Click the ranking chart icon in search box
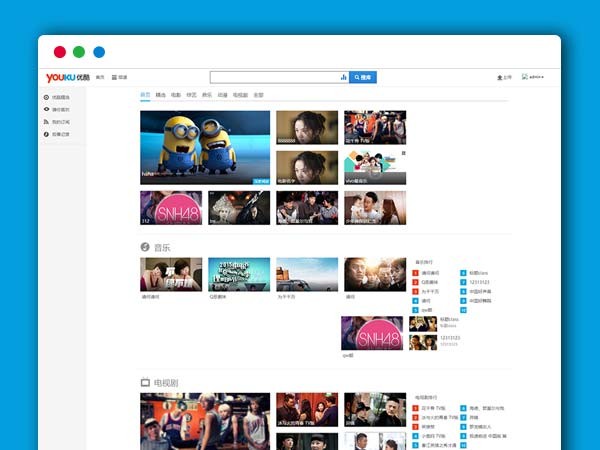 (x=343, y=77)
